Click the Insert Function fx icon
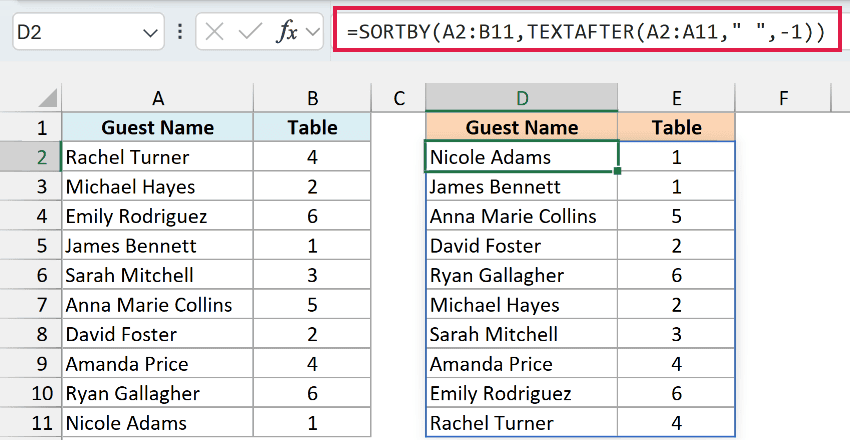Viewport: 850px width, 440px height. coord(287,33)
